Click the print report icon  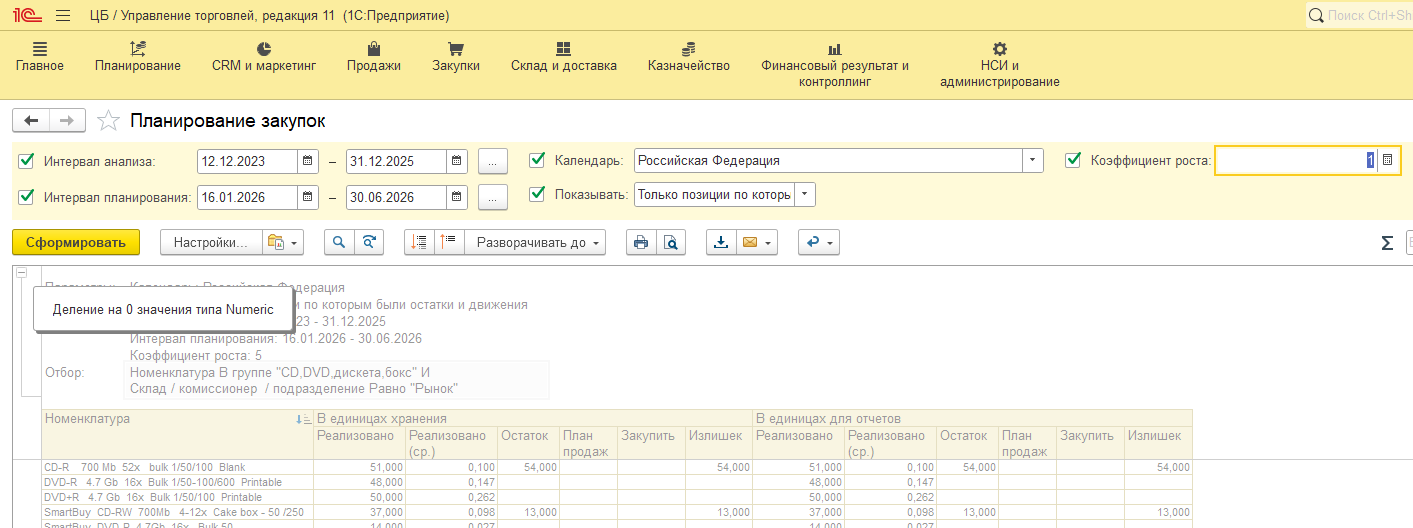tap(641, 242)
